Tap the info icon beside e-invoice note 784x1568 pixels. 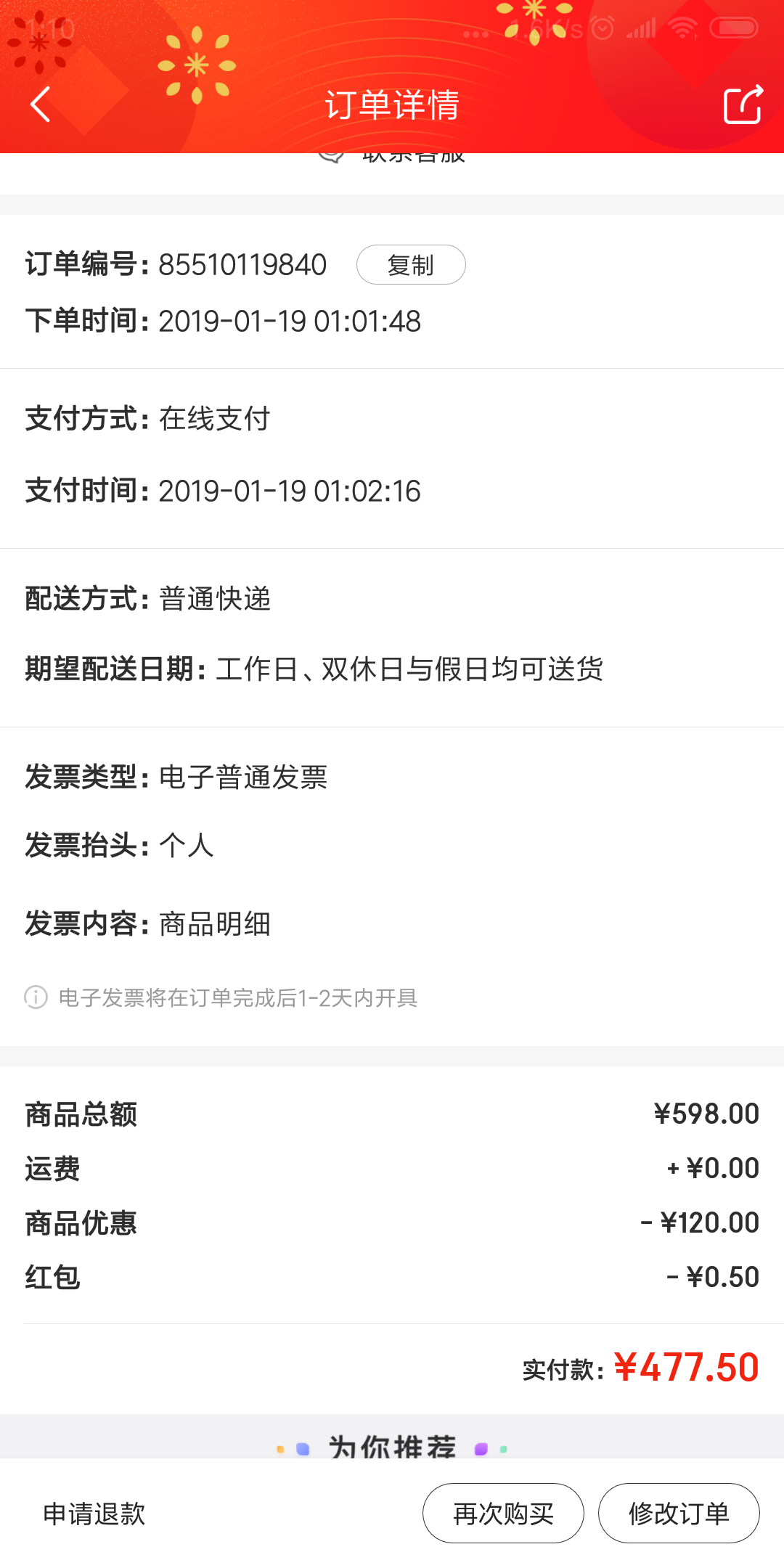(36, 997)
